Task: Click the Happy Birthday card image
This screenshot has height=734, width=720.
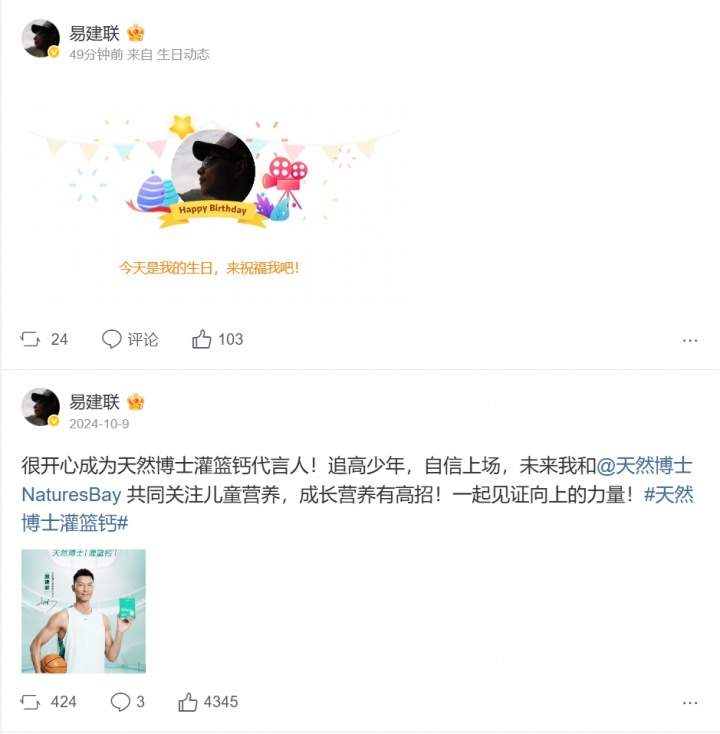Action: click(x=211, y=199)
